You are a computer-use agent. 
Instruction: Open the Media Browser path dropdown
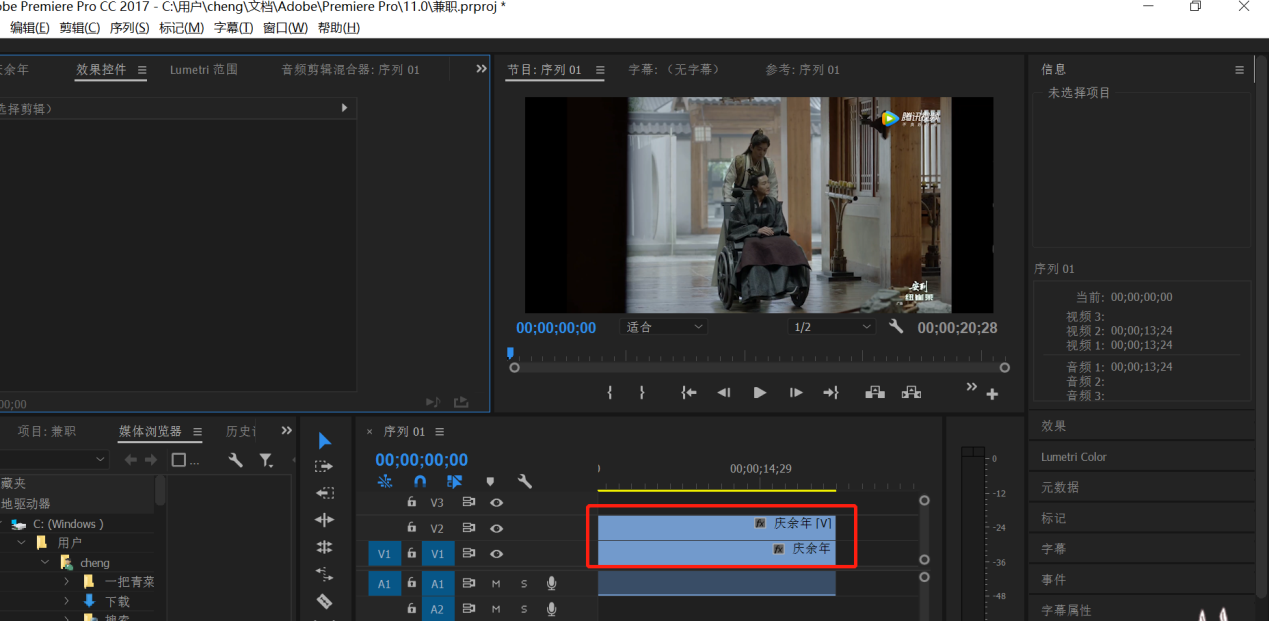tap(54, 459)
